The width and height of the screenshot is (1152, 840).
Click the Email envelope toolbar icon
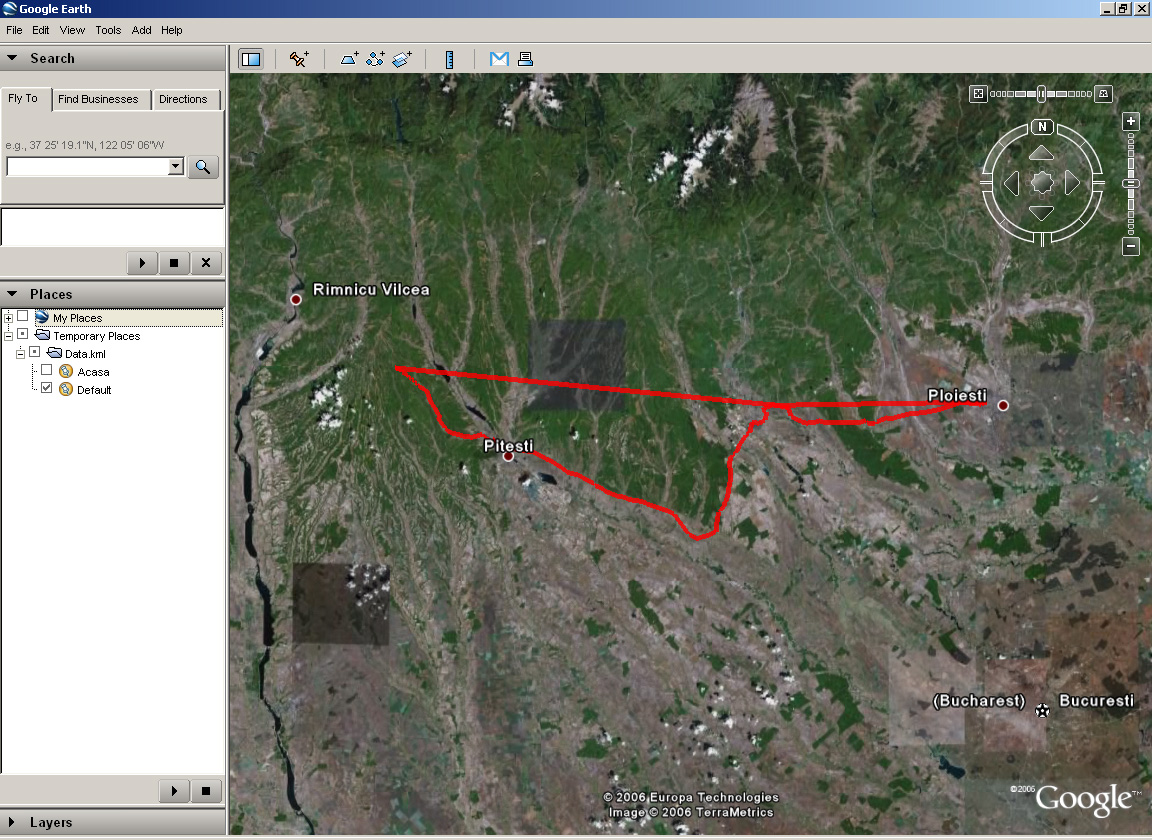pyautogui.click(x=499, y=59)
